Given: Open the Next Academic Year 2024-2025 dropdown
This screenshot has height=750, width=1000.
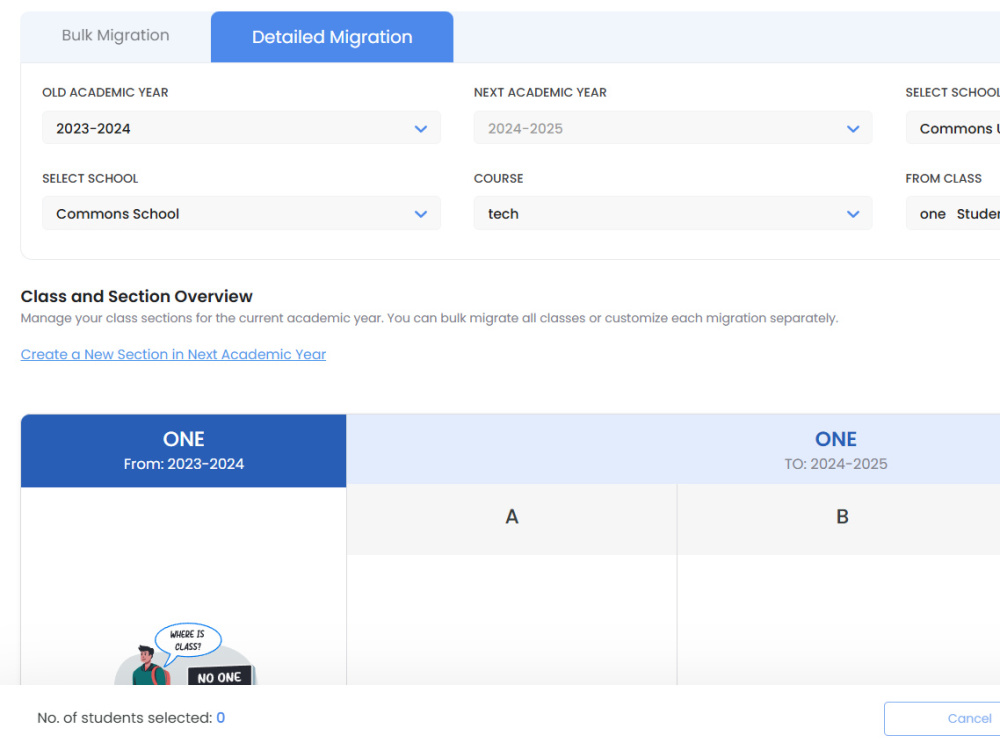Looking at the screenshot, I should pyautogui.click(x=673, y=128).
